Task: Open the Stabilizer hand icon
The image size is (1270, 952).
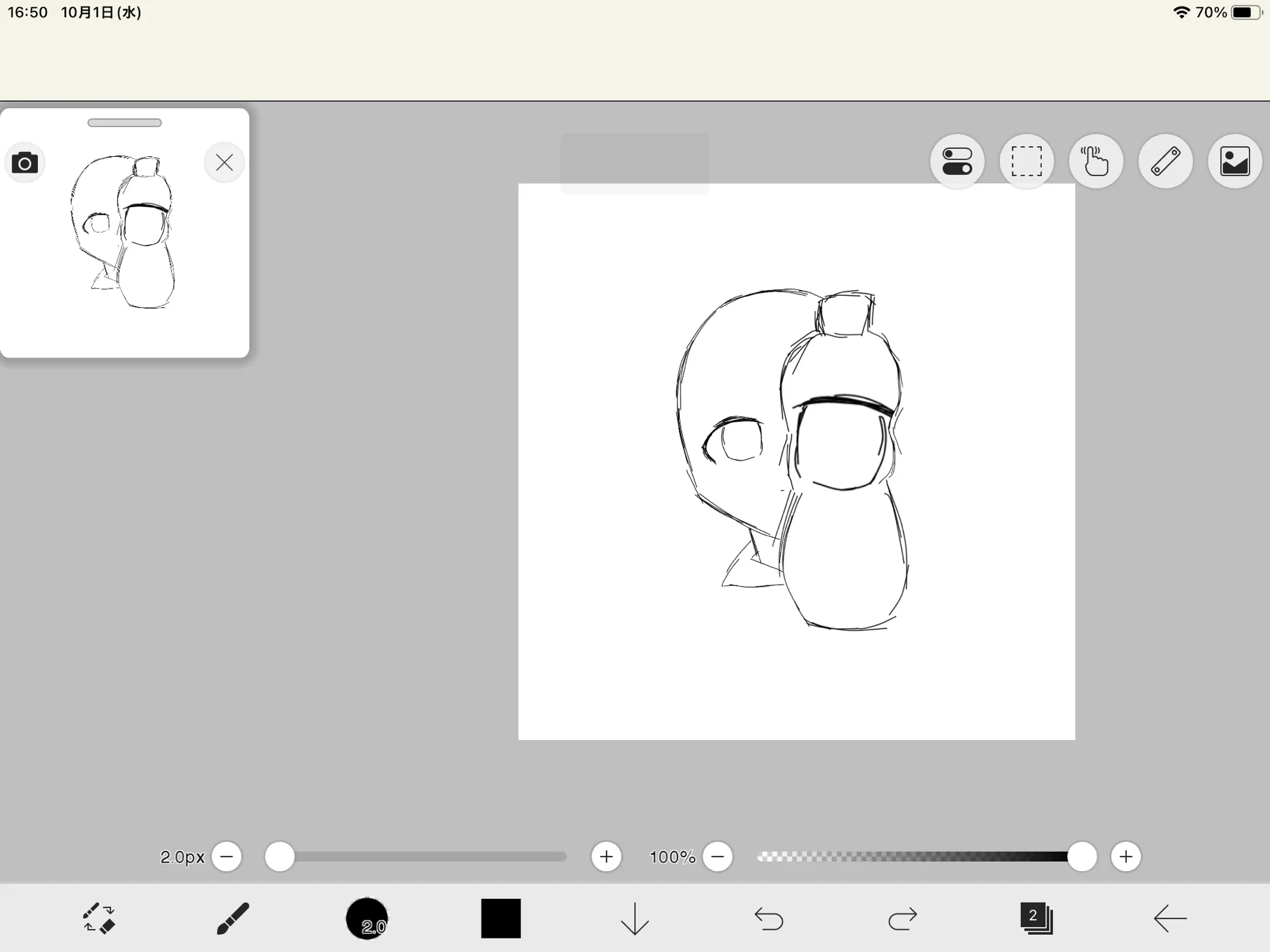Action: (1096, 161)
